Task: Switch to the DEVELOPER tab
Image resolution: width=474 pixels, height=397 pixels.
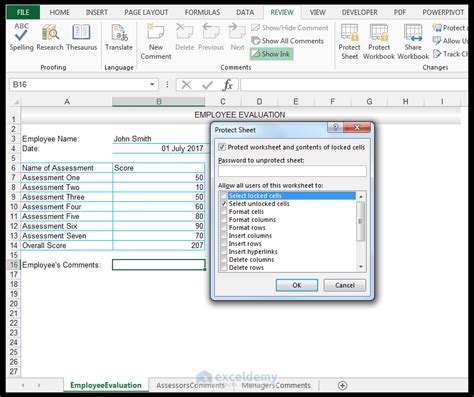Action: (360, 12)
